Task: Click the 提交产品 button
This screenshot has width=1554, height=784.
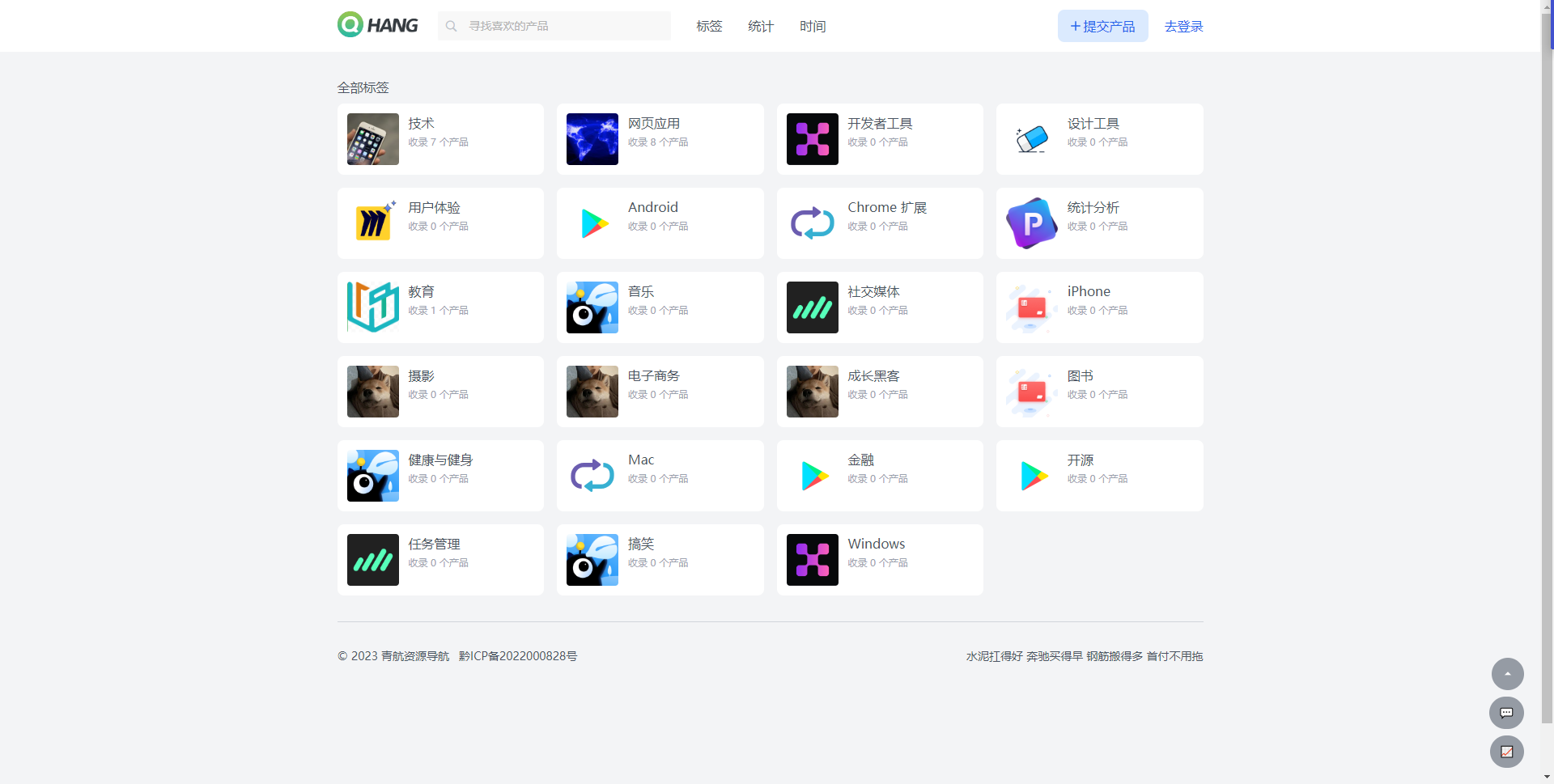Action: (1102, 27)
